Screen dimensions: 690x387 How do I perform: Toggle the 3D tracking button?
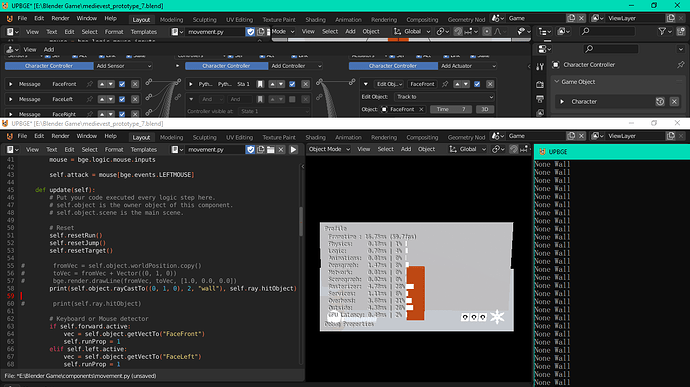coord(484,109)
